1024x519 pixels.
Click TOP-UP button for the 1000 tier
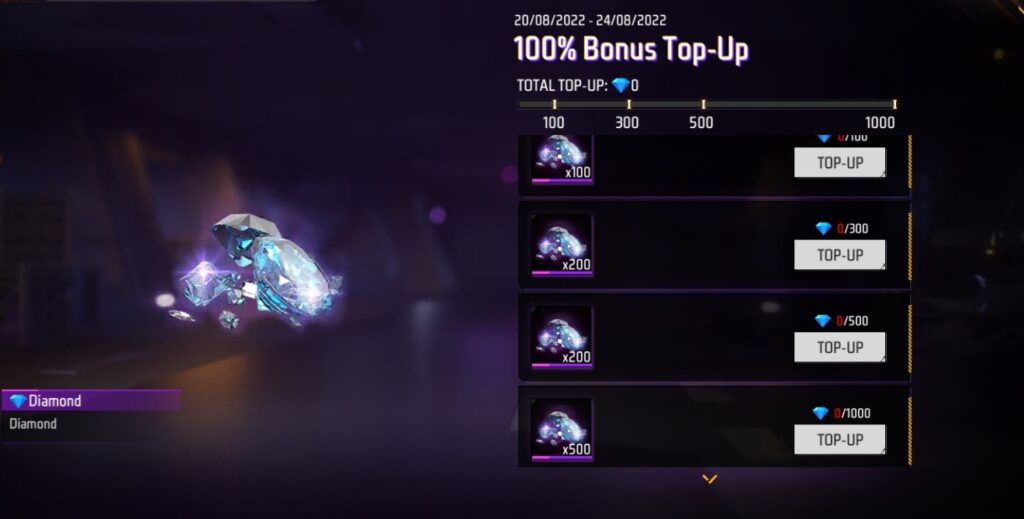point(840,439)
